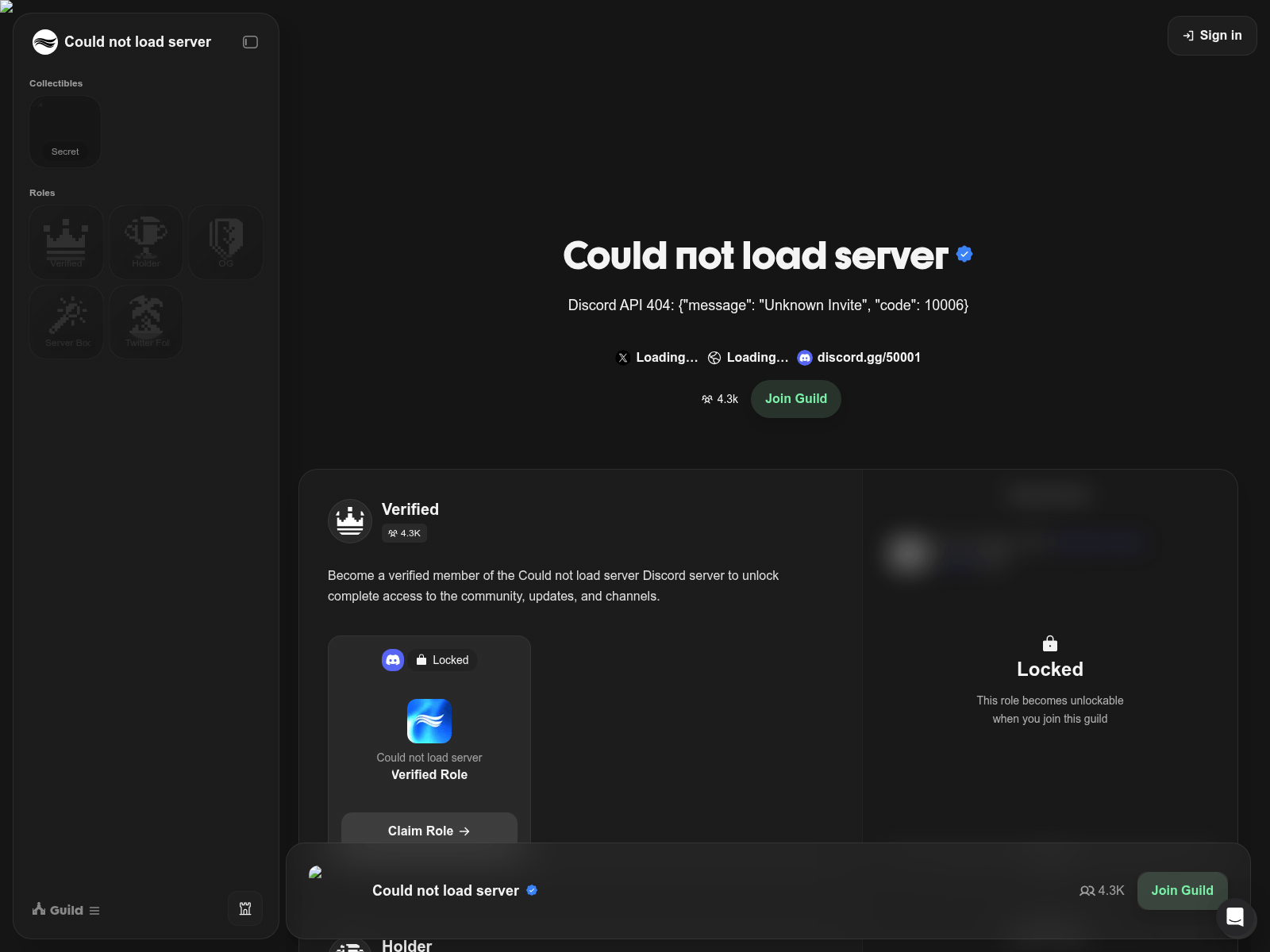Open the chat support widget icon
This screenshot has width=1270, height=952.
(x=1235, y=917)
